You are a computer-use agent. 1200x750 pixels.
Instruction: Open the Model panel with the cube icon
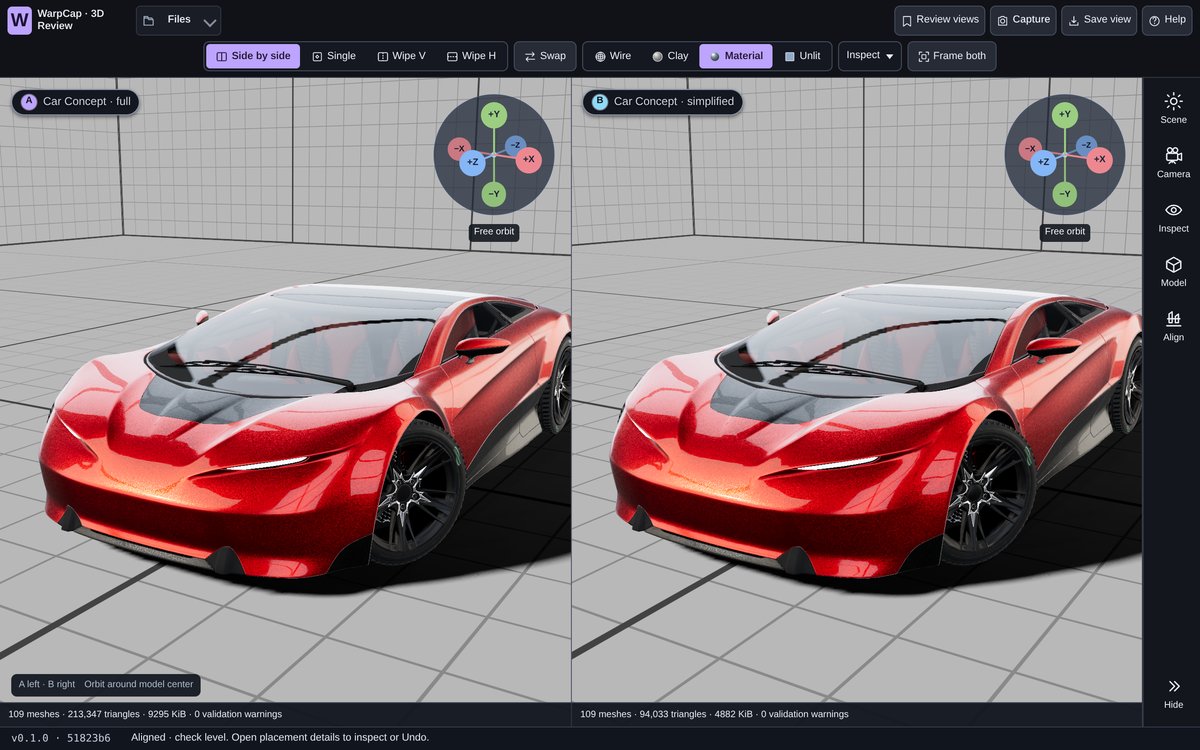(1173, 272)
